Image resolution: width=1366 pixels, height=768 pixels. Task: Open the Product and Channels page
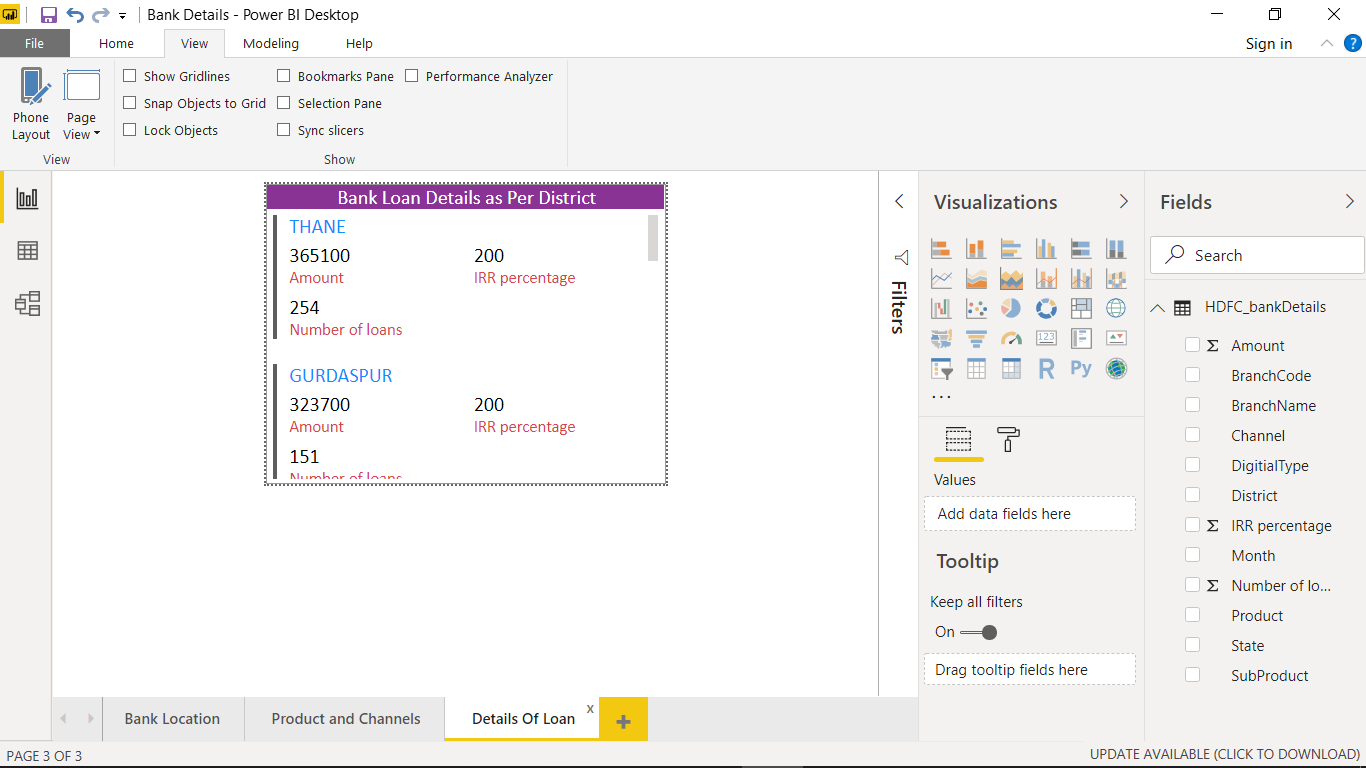click(345, 718)
